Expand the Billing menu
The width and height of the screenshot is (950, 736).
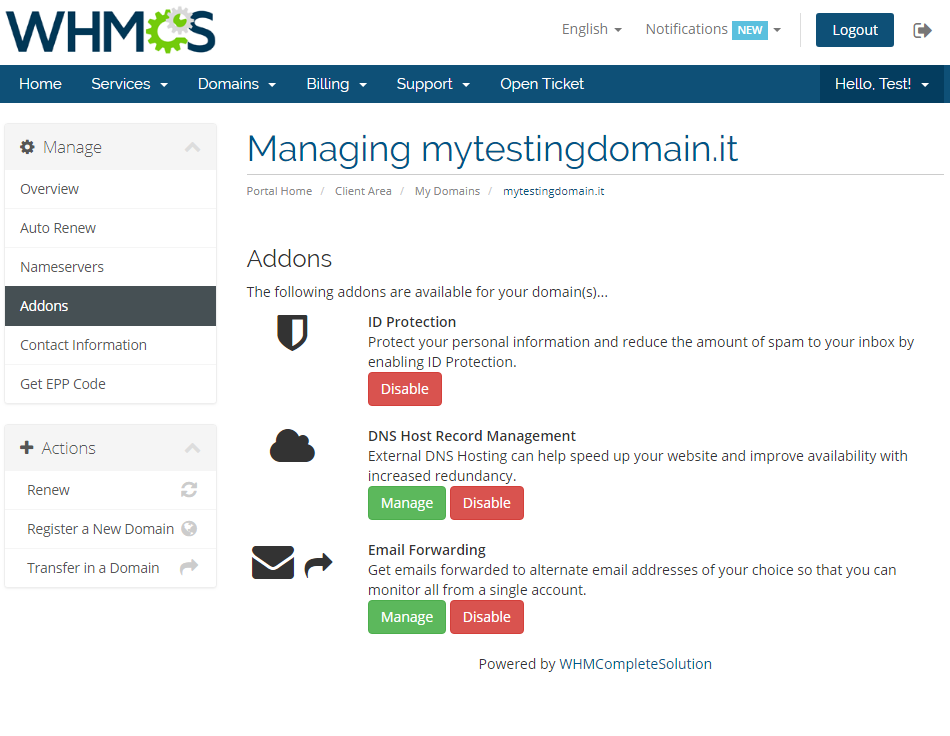tap(336, 84)
